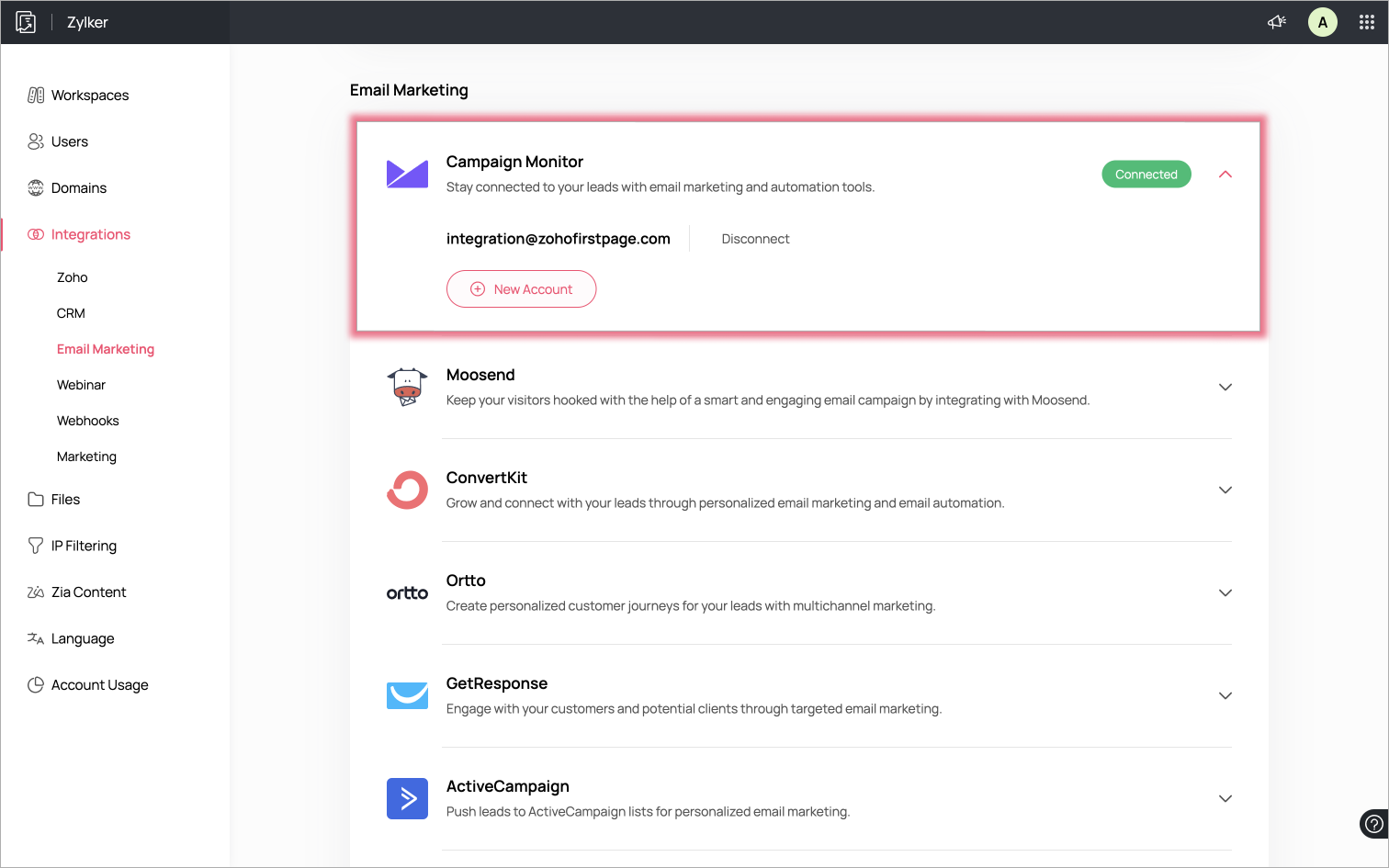Open the apps grid launcher icon
Image resolution: width=1389 pixels, height=868 pixels.
[1367, 22]
